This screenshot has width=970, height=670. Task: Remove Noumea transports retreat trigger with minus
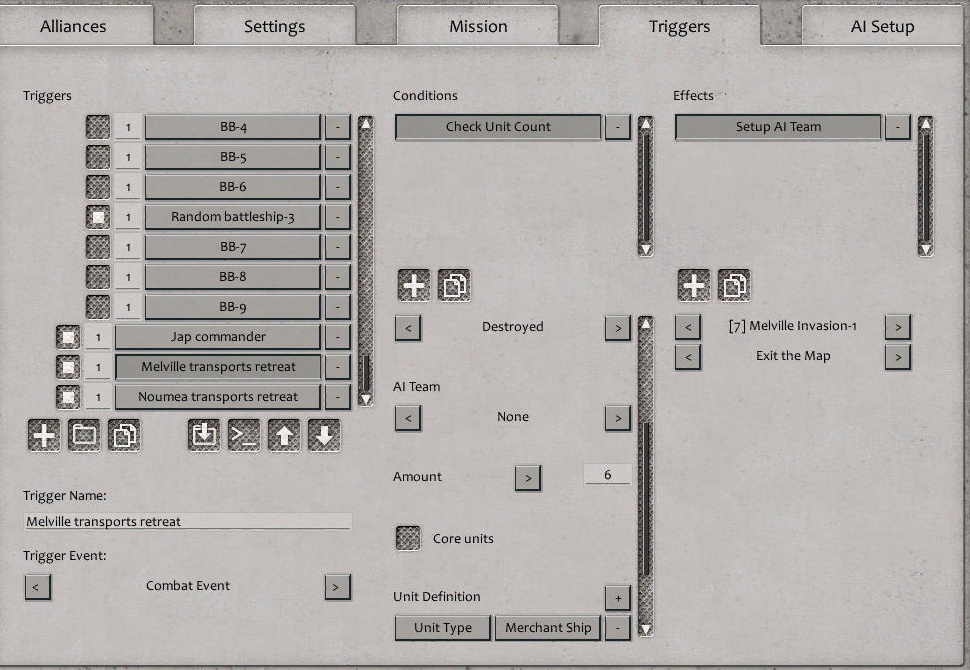coord(338,397)
